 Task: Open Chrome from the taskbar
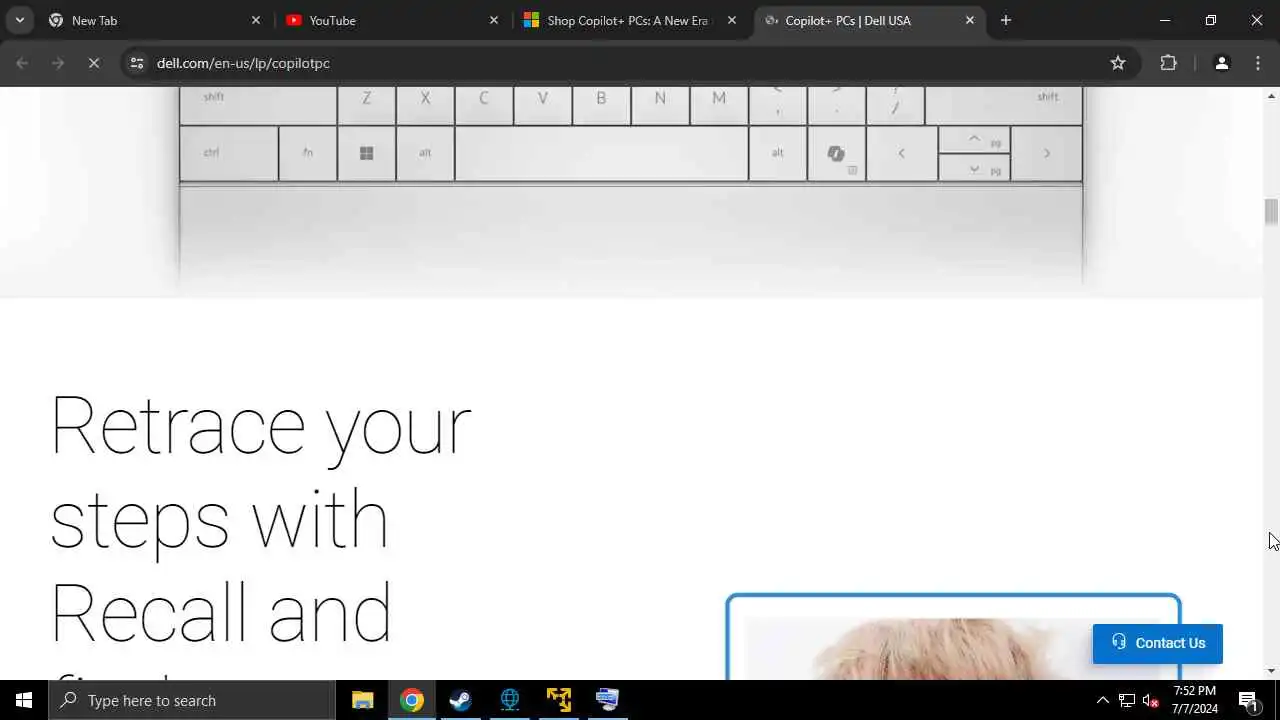point(412,700)
